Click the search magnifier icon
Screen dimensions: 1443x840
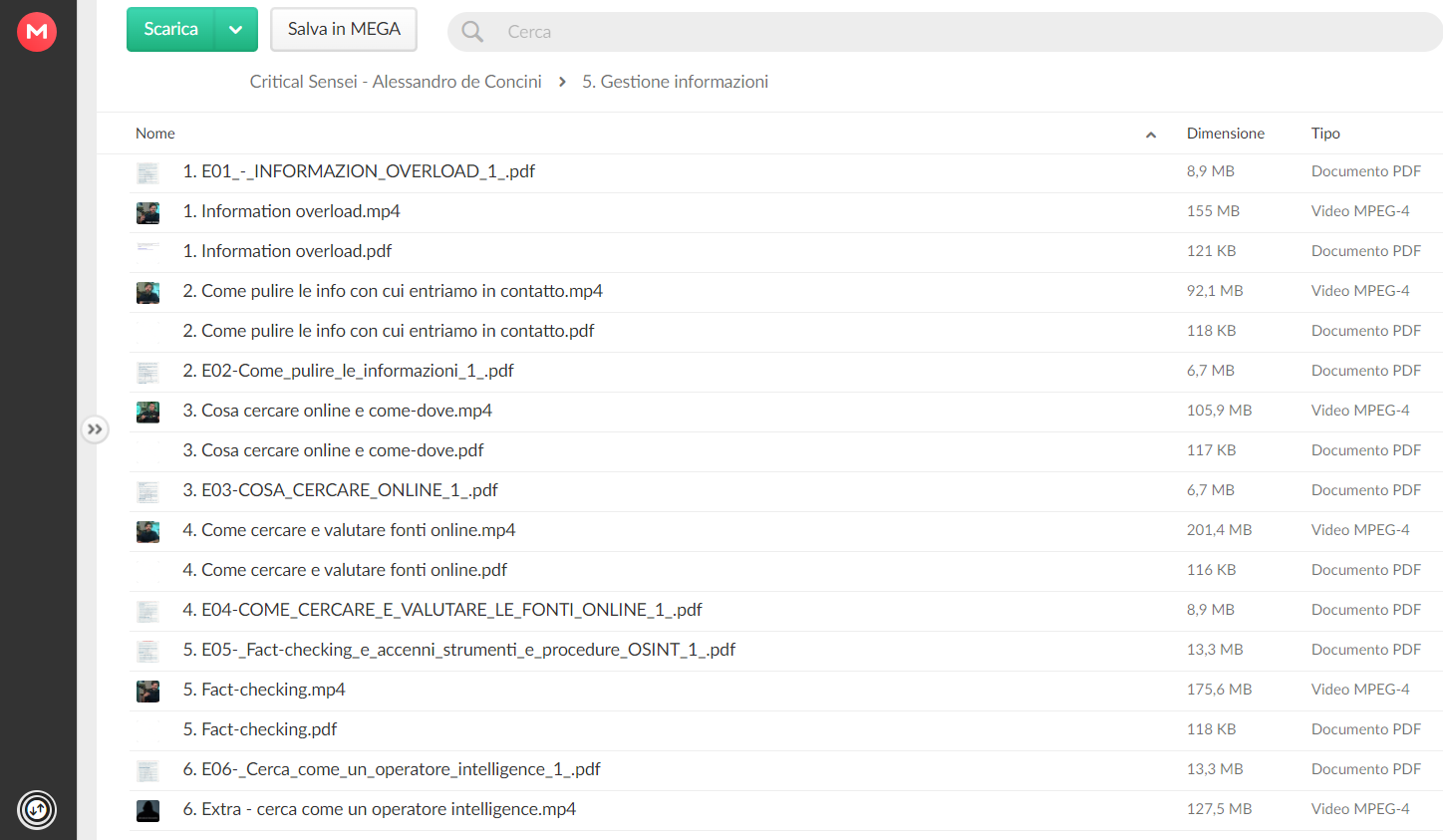click(472, 32)
